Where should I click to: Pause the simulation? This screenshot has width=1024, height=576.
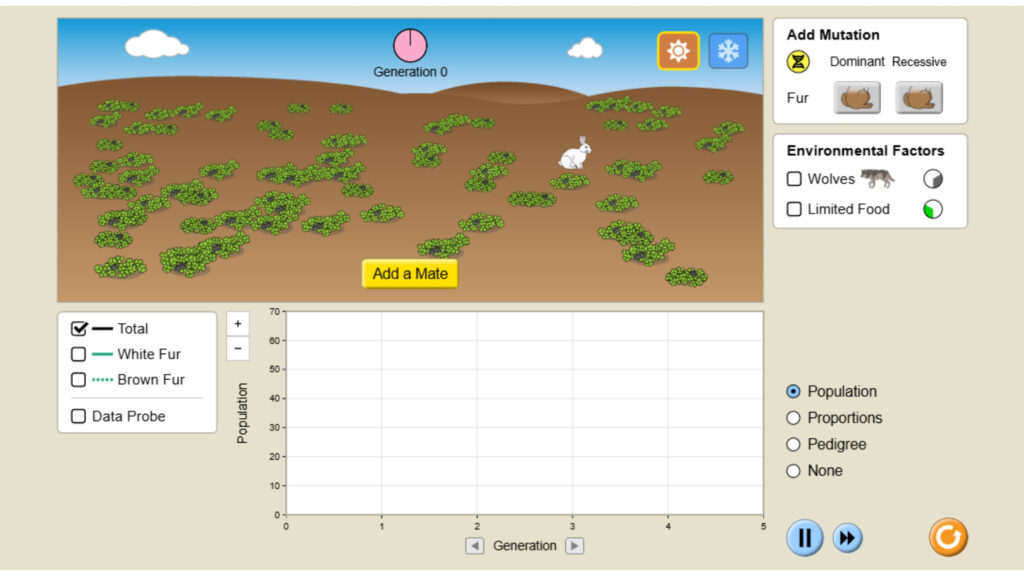pyautogui.click(x=804, y=537)
